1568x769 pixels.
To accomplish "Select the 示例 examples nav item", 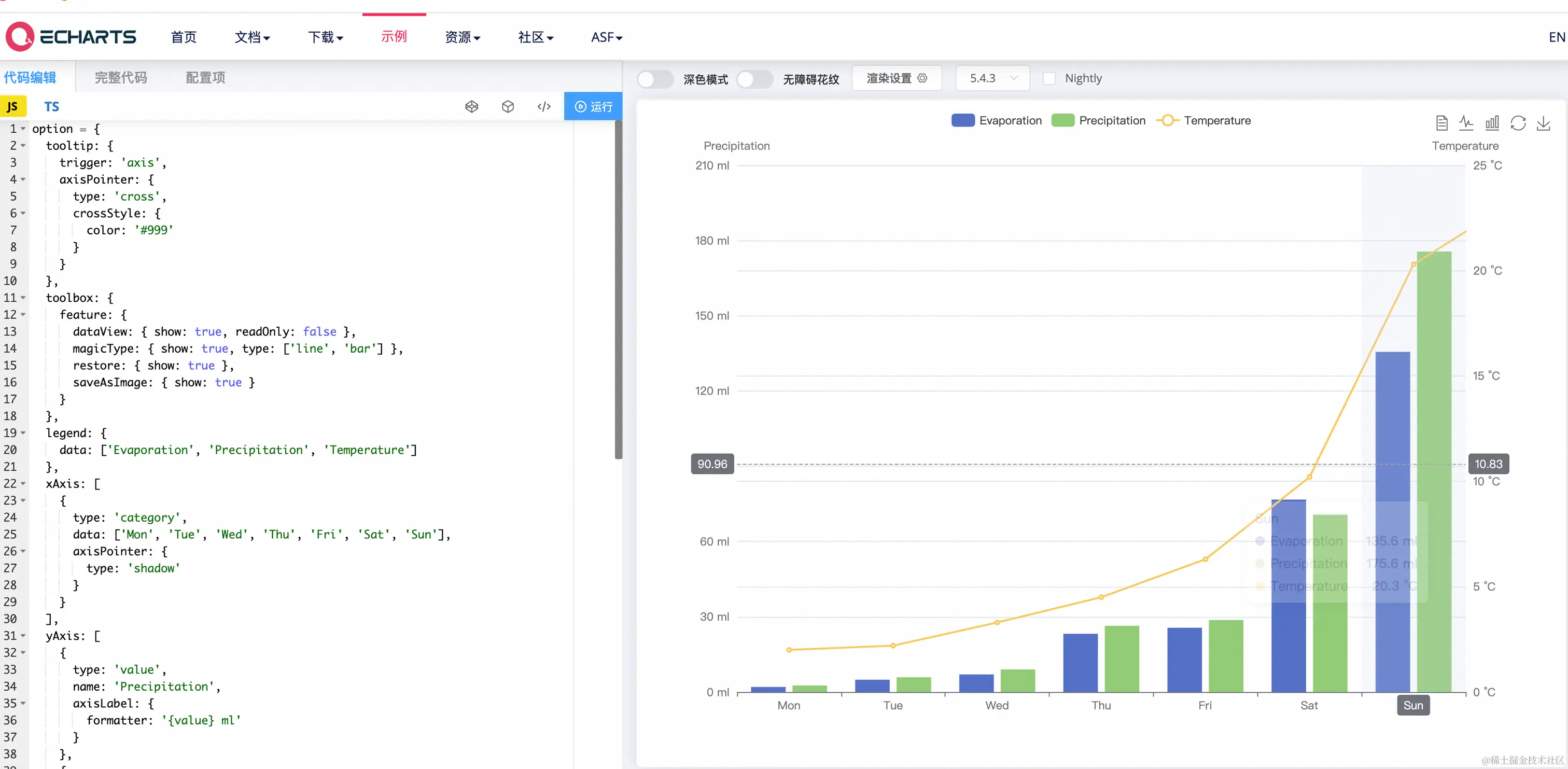I will (x=394, y=36).
